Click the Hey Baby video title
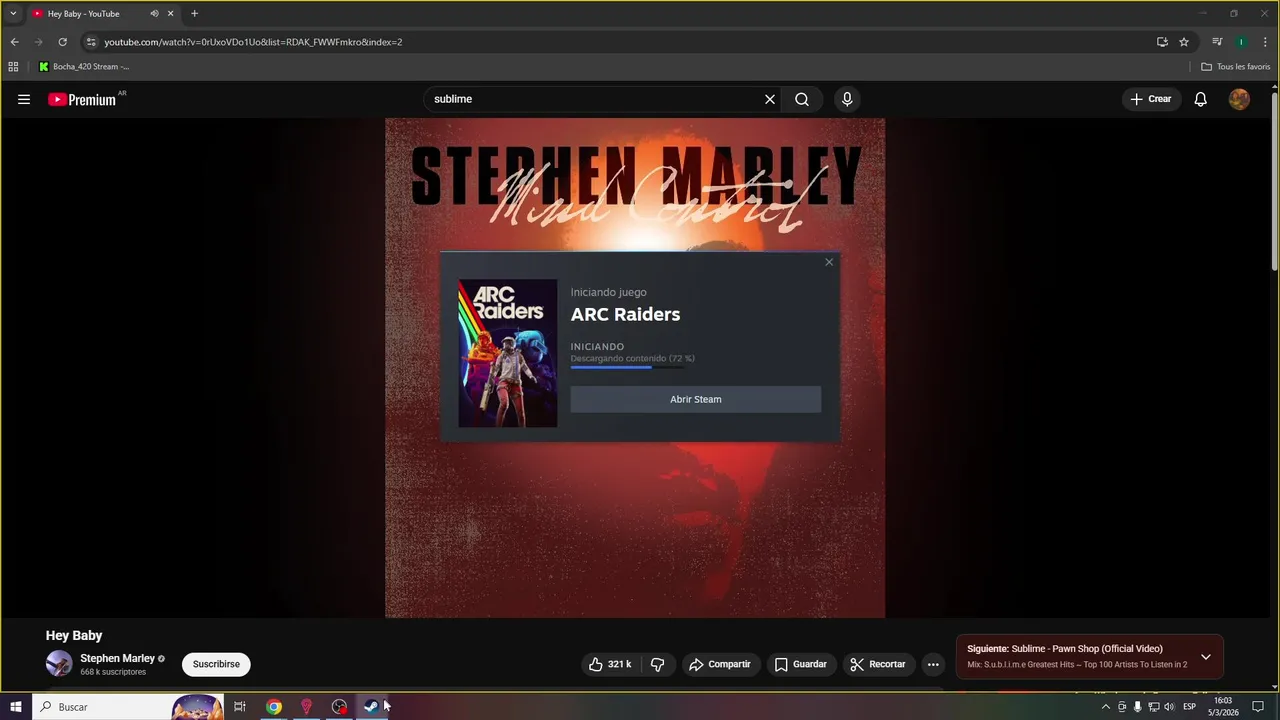The height and width of the screenshot is (720, 1280). [x=74, y=636]
